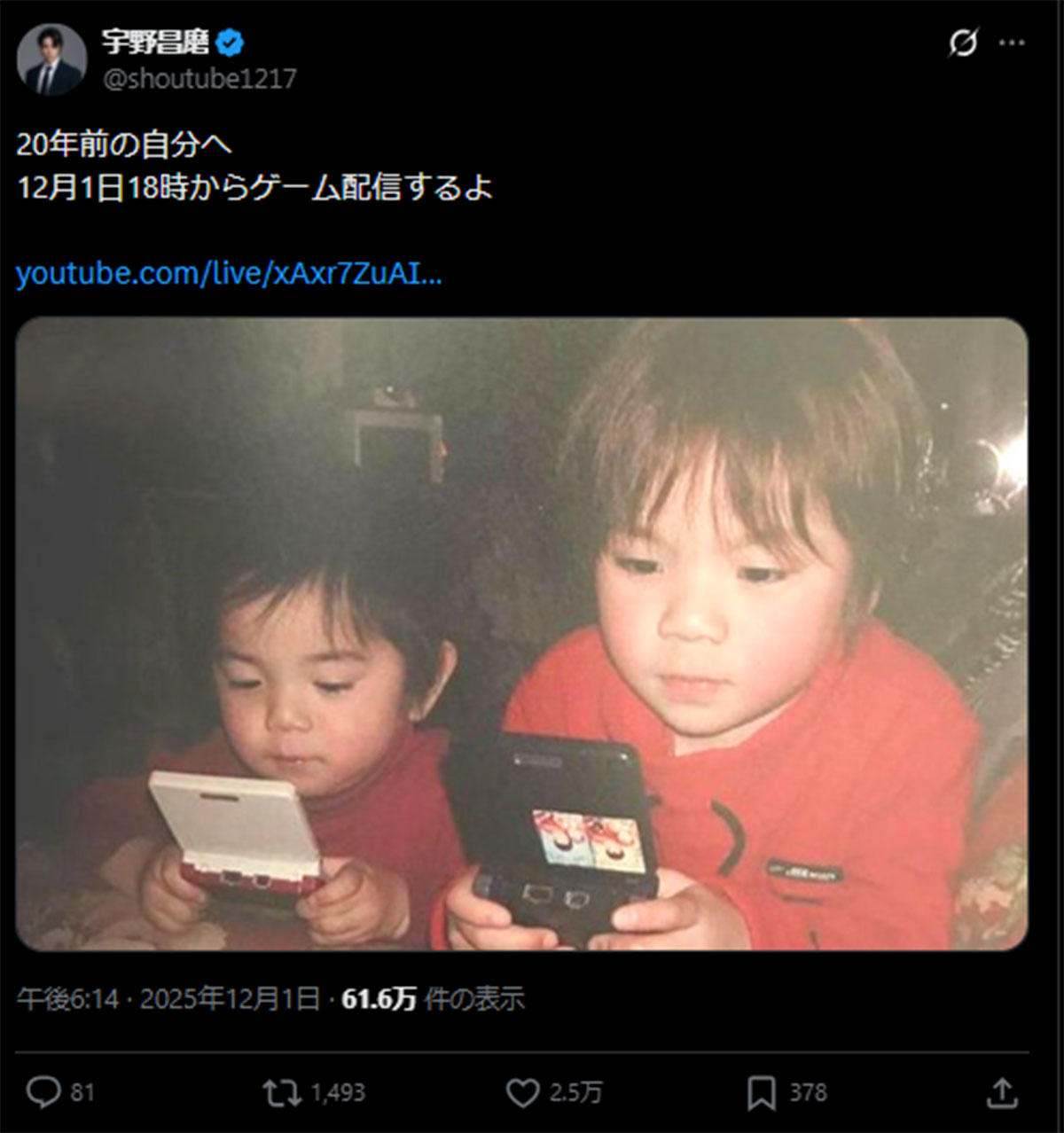
Task: Click the 1,493 repost count
Action: point(338,1093)
